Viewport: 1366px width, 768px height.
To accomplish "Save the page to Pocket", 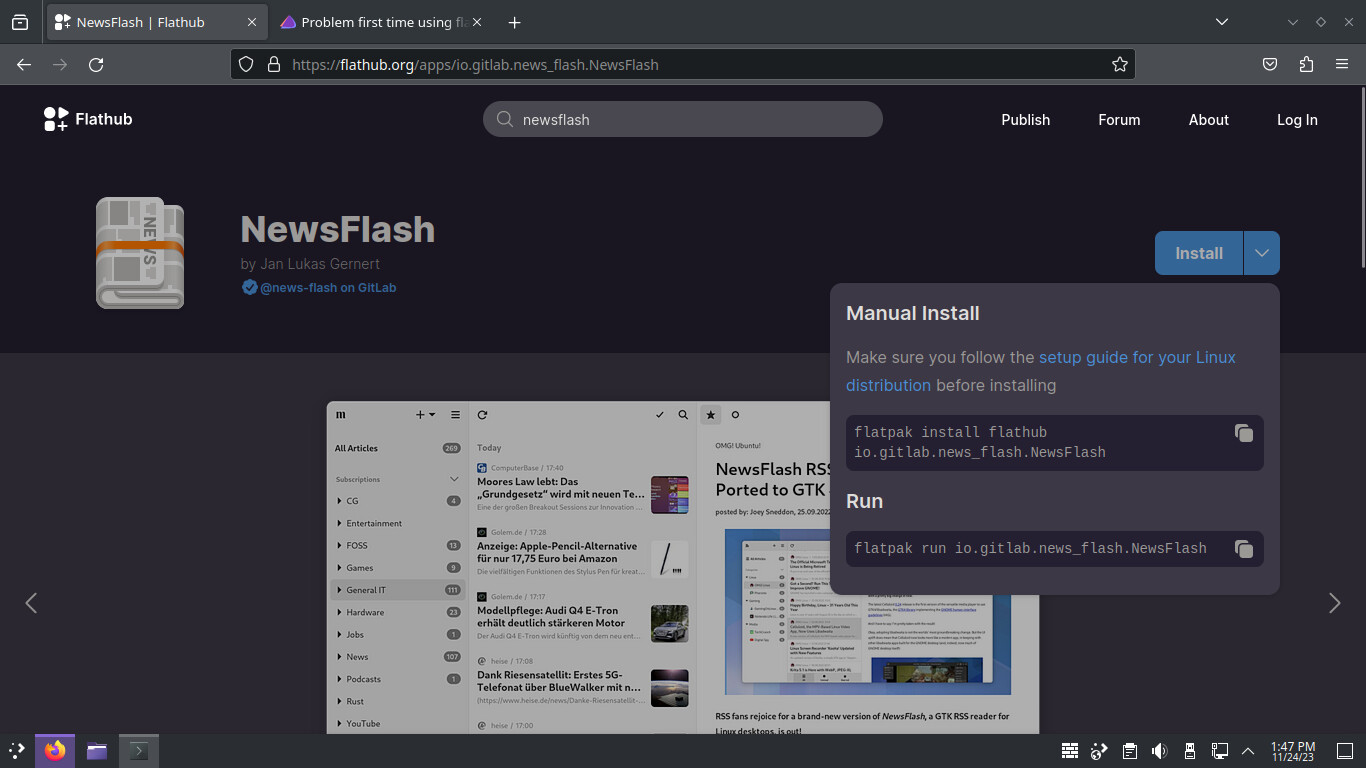I will (1269, 64).
